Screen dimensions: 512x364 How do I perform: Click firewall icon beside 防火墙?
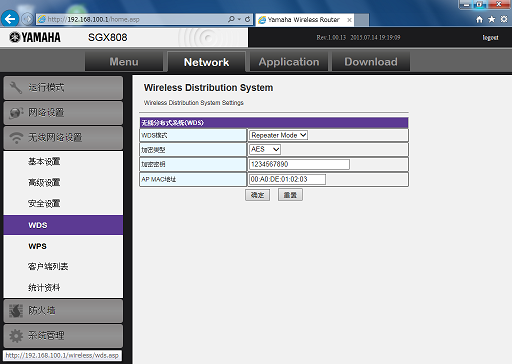(16, 311)
